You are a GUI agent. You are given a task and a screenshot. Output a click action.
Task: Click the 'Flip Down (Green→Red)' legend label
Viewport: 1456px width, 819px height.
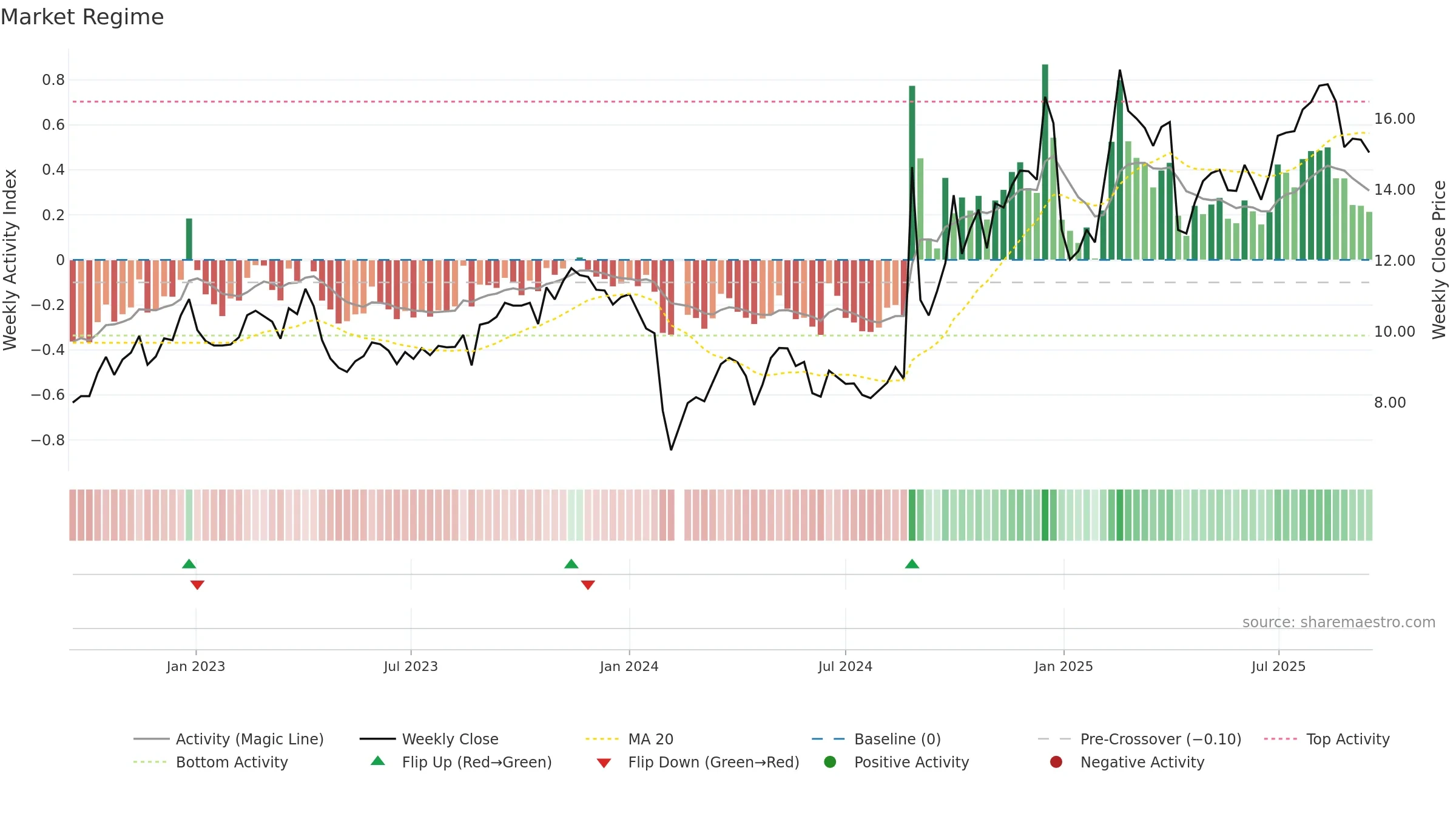[x=713, y=762]
